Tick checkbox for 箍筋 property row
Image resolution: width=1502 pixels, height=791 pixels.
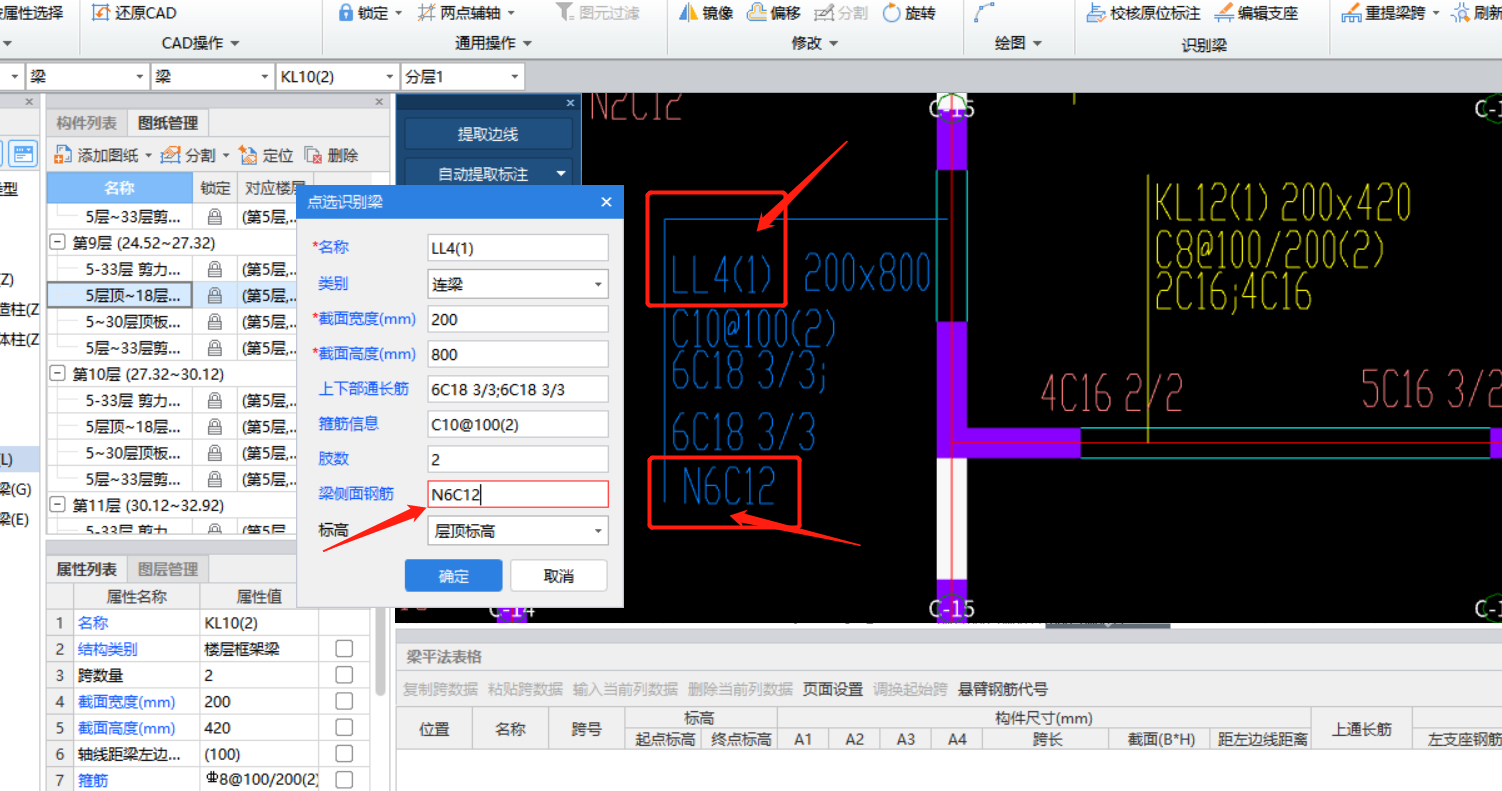pos(344,779)
